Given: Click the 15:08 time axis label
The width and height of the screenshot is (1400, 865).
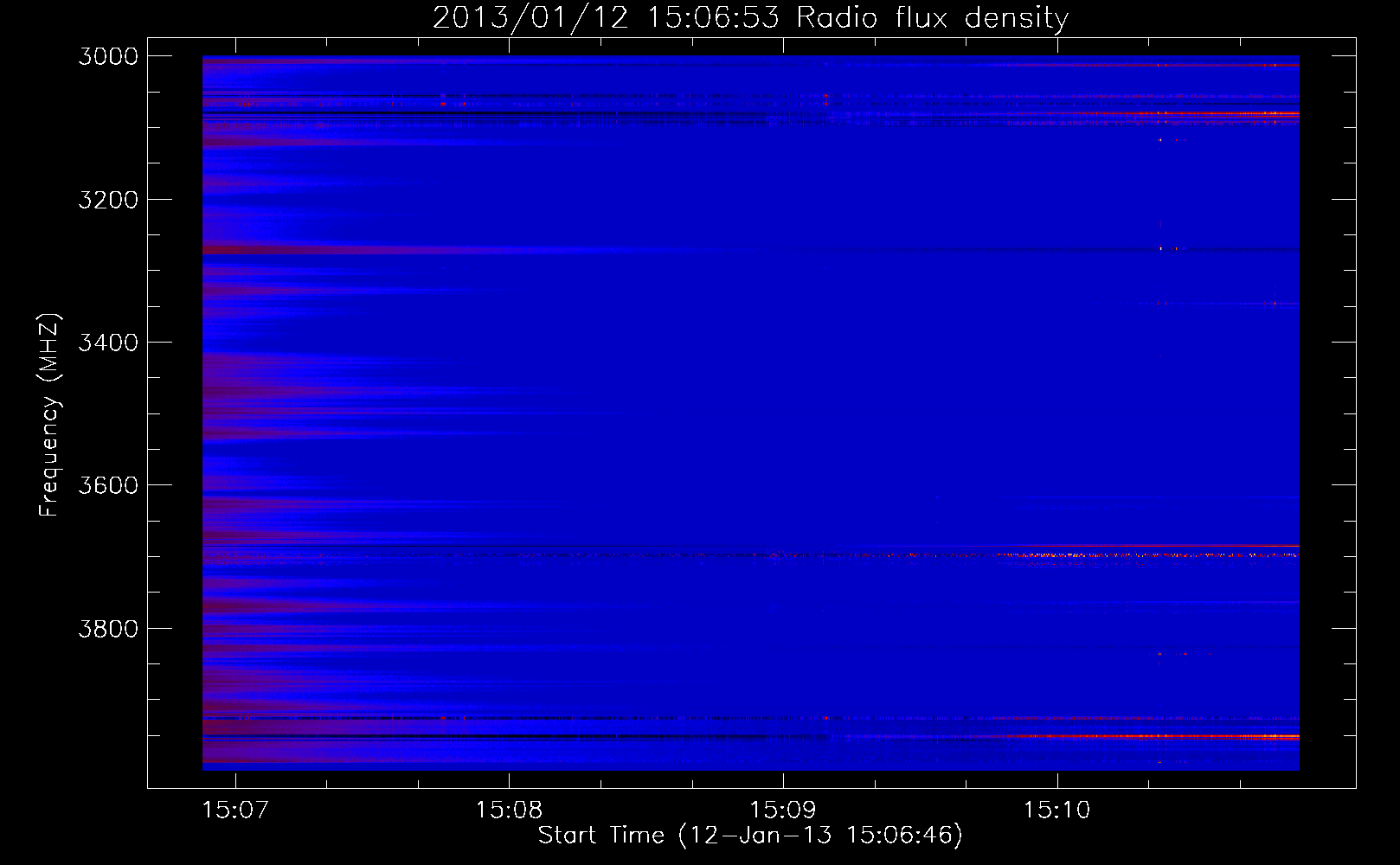Looking at the screenshot, I should [509, 811].
